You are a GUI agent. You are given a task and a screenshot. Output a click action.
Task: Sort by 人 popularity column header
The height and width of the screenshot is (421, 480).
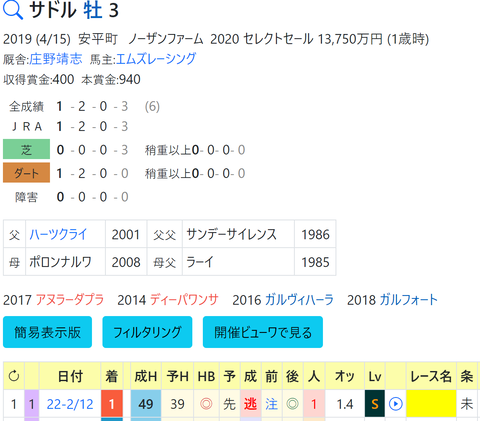pyautogui.click(x=314, y=376)
